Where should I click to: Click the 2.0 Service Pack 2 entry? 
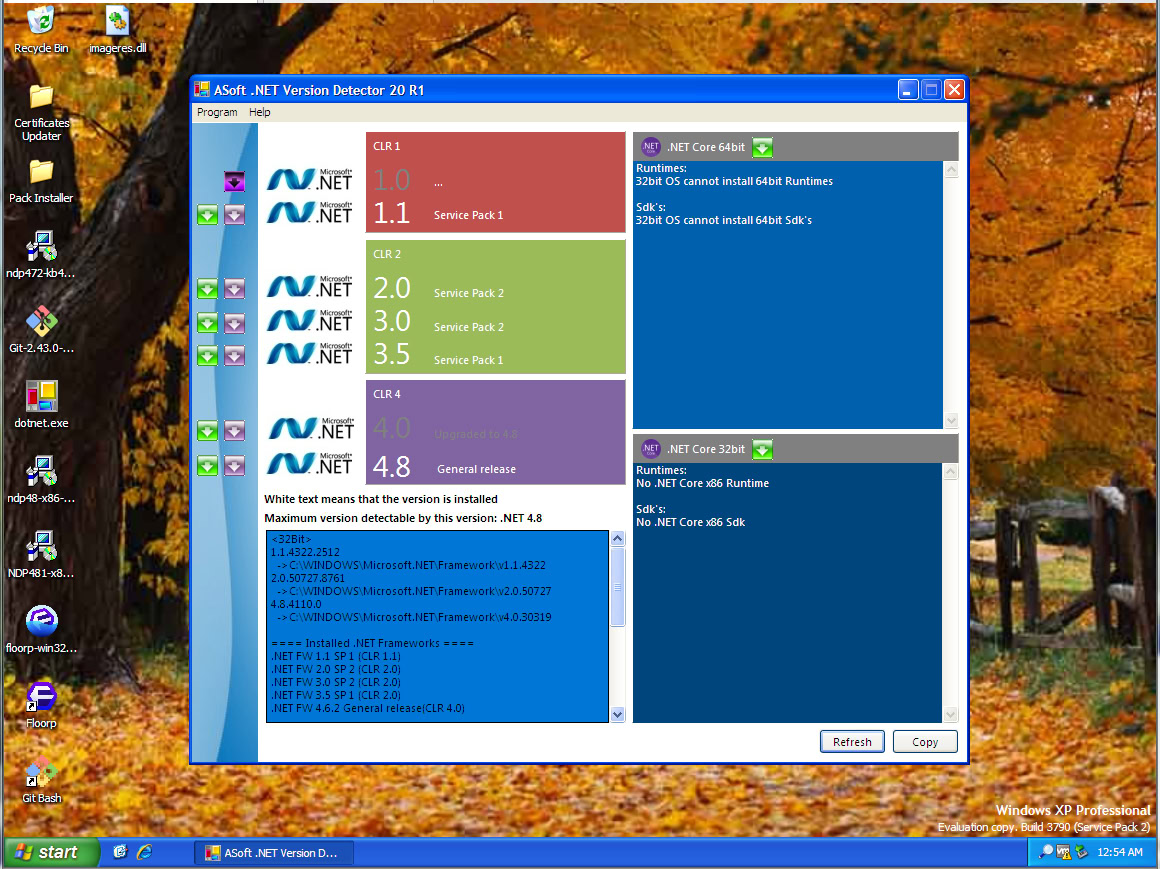[x=438, y=288]
